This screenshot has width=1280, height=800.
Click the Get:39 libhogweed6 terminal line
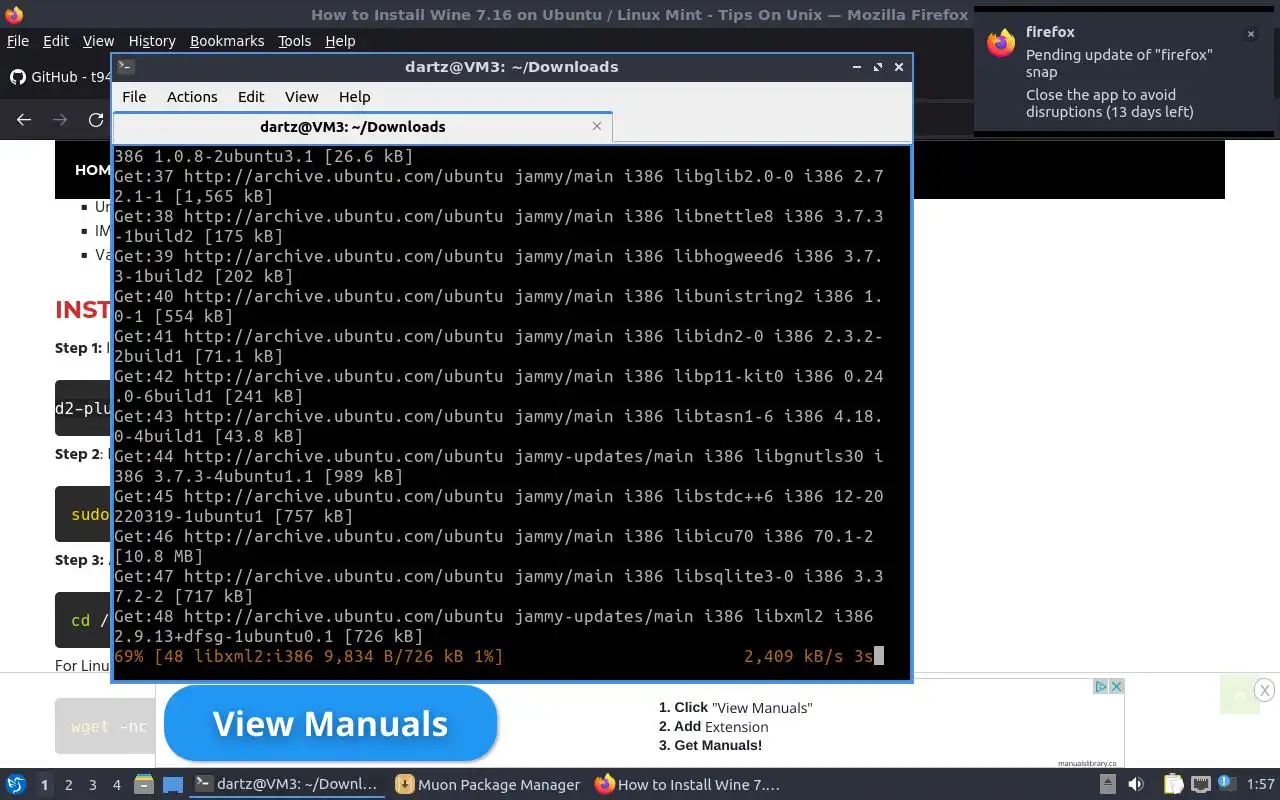[498, 266]
